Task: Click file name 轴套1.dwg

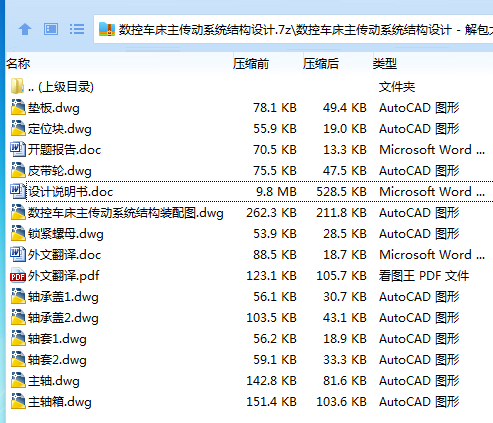Action: [x=57, y=339]
